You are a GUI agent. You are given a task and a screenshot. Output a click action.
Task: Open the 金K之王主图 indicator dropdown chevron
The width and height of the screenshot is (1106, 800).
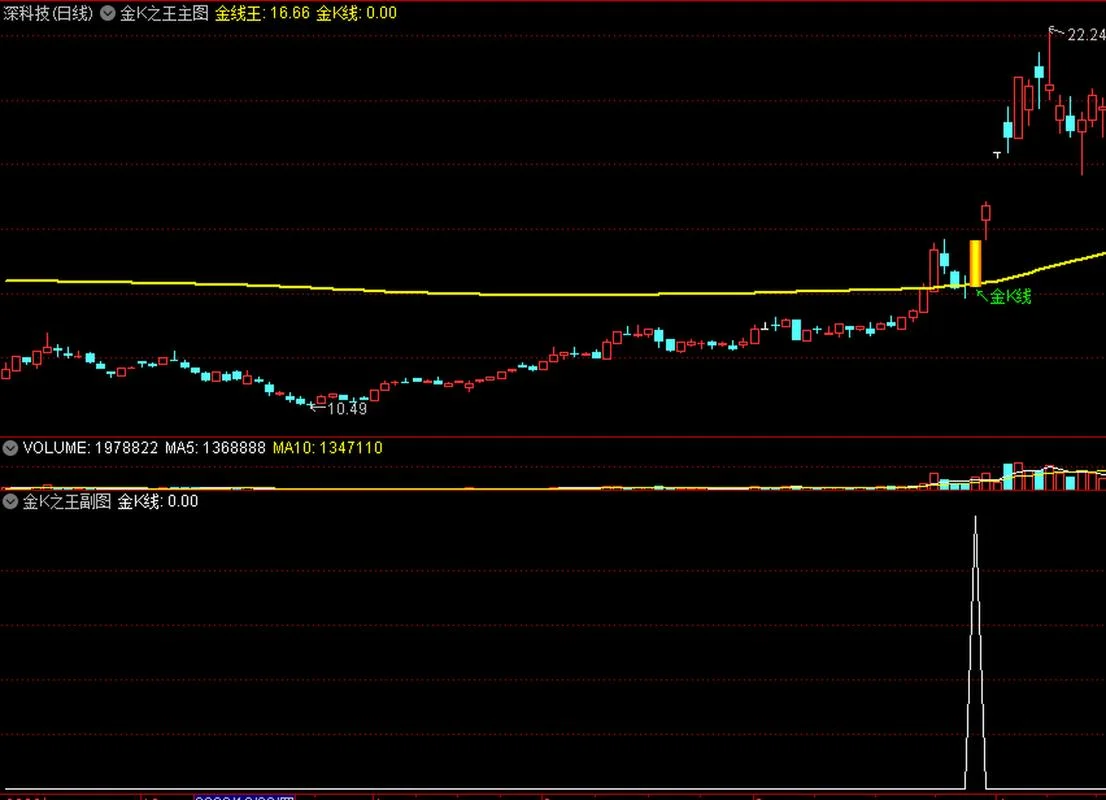107,13
